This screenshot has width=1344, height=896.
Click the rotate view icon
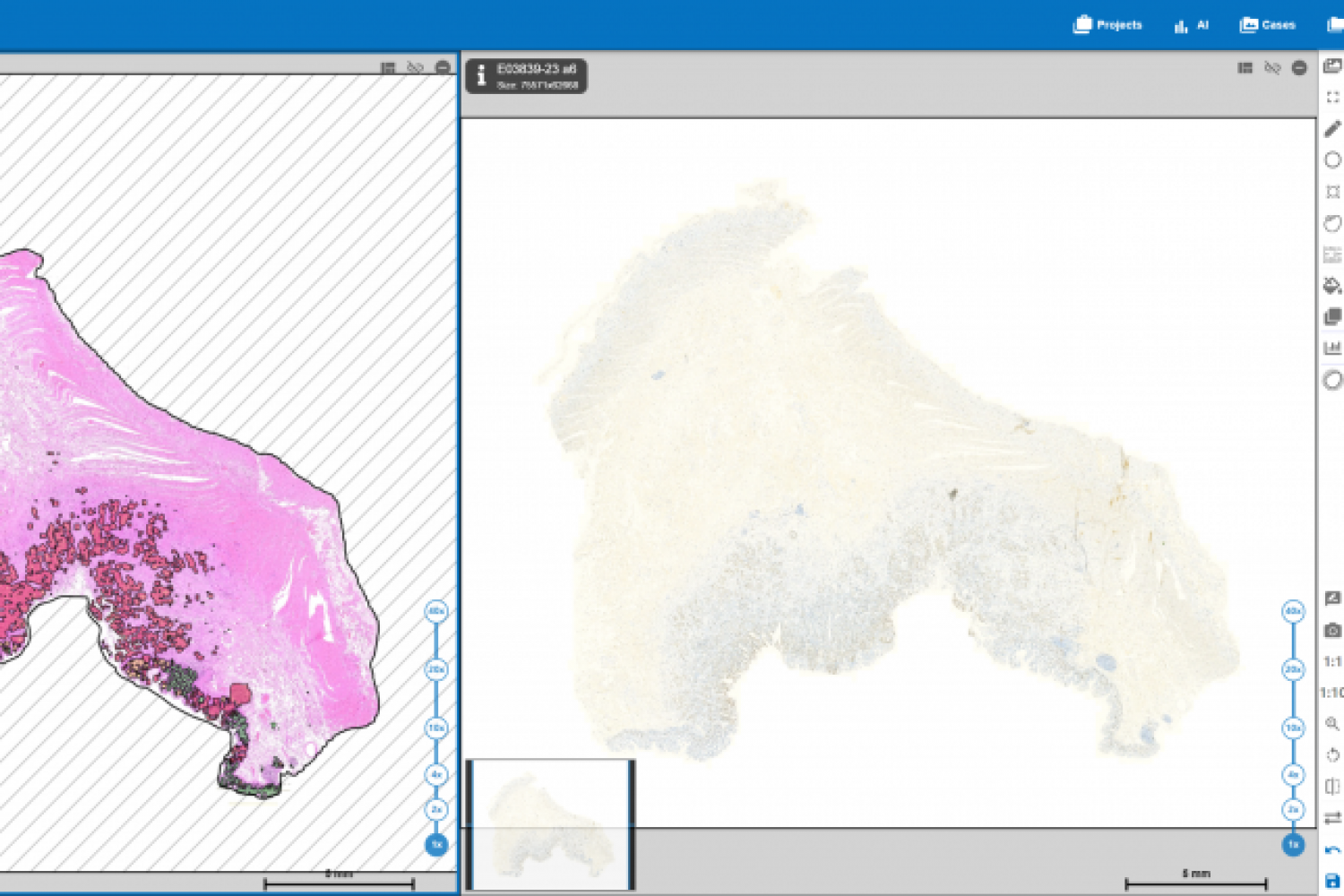1332,755
